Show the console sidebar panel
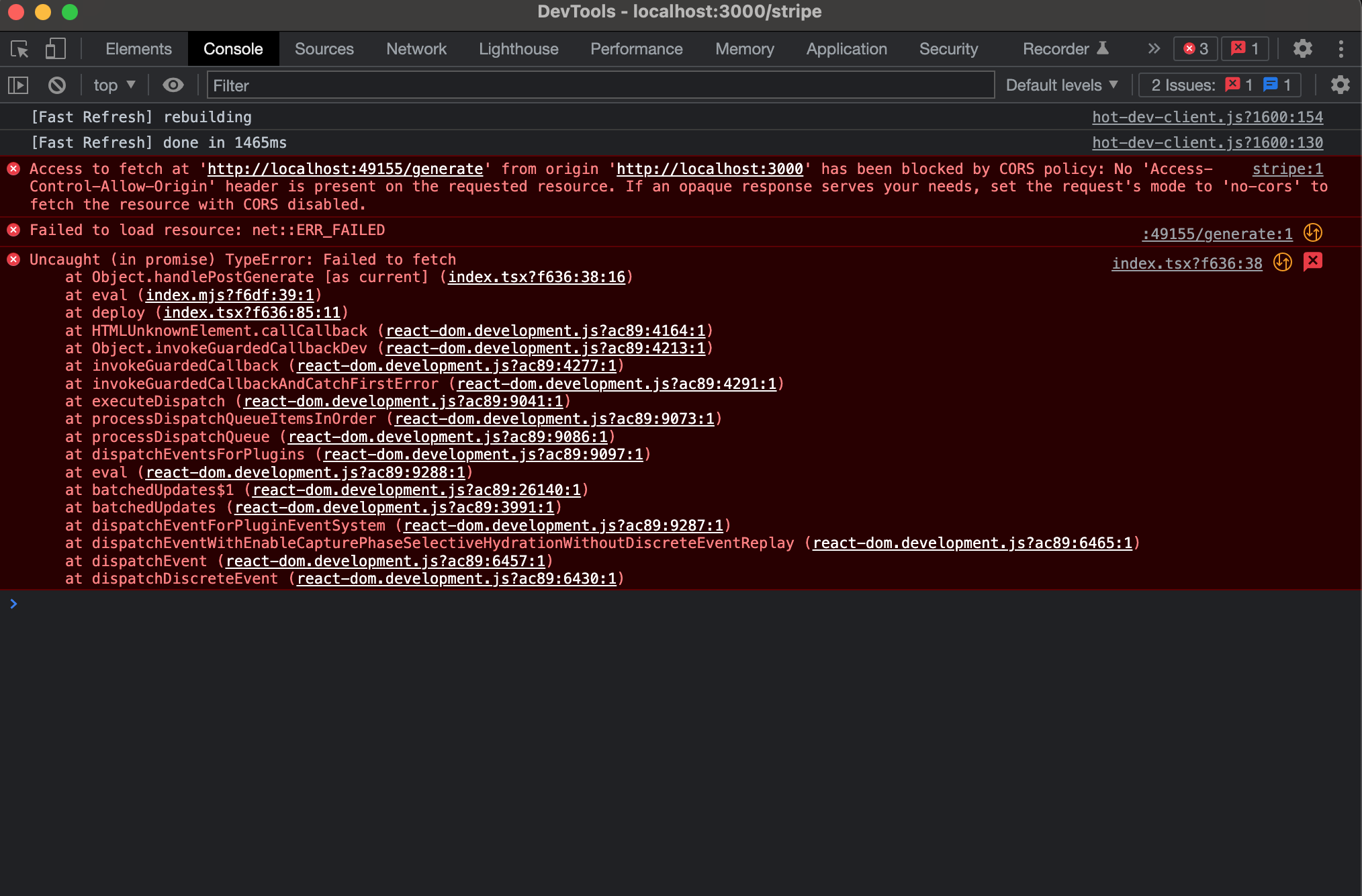 [x=18, y=85]
